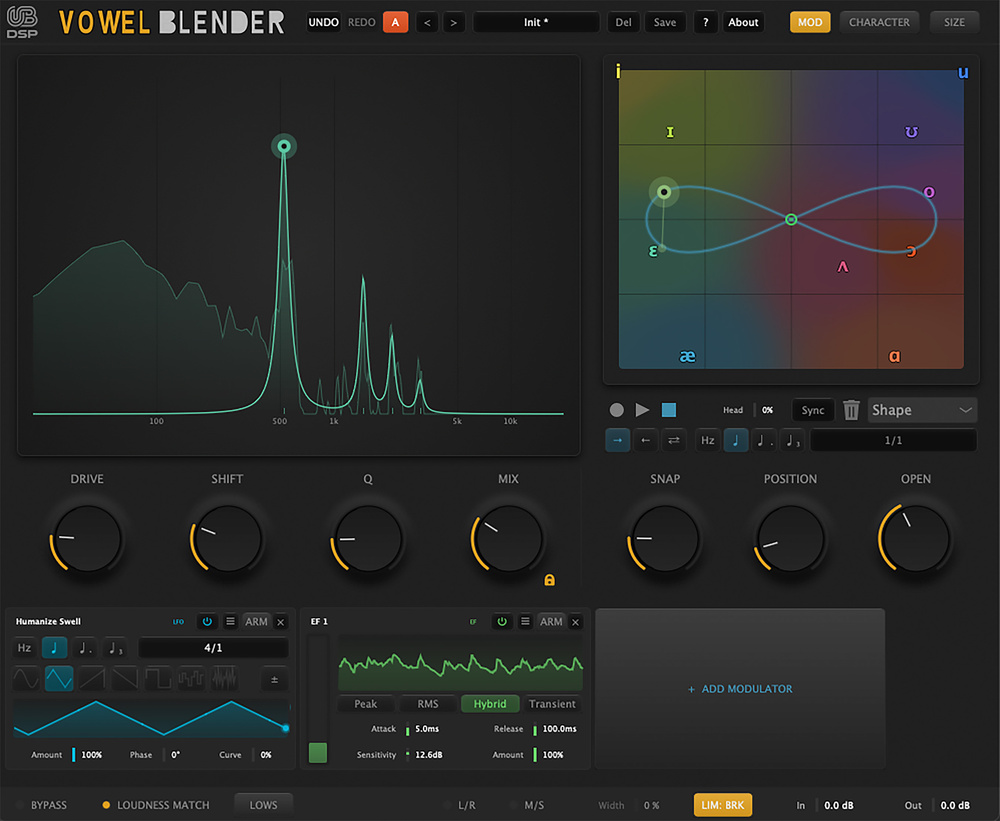Open the Init preset name selector
This screenshot has width=1000, height=821.
tap(536, 22)
